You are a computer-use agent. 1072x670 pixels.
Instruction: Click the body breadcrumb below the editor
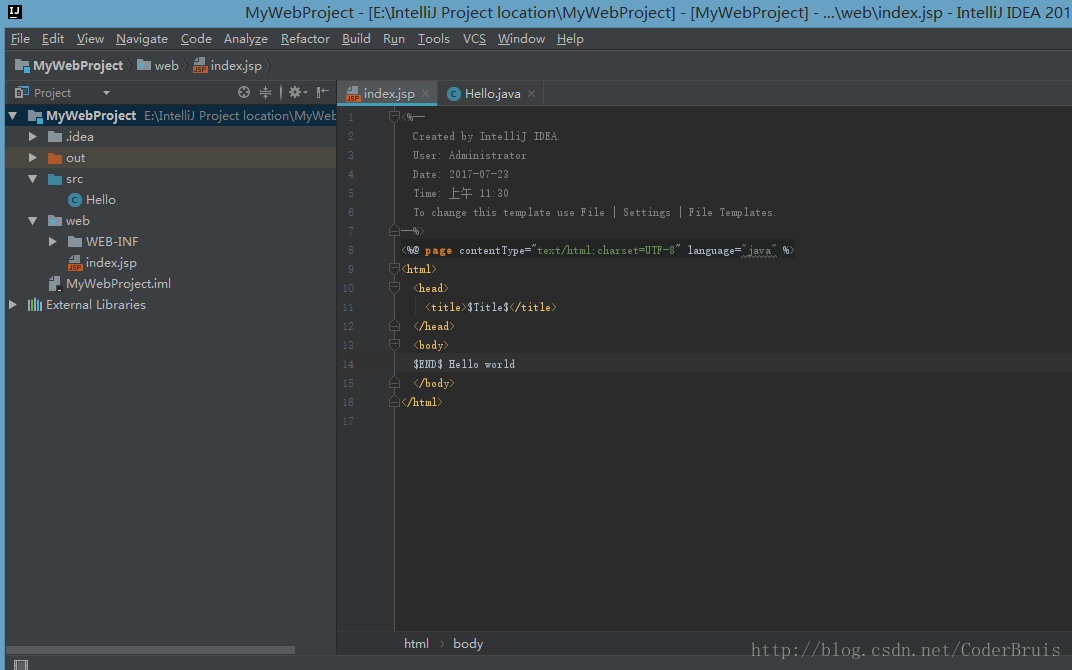(x=468, y=643)
